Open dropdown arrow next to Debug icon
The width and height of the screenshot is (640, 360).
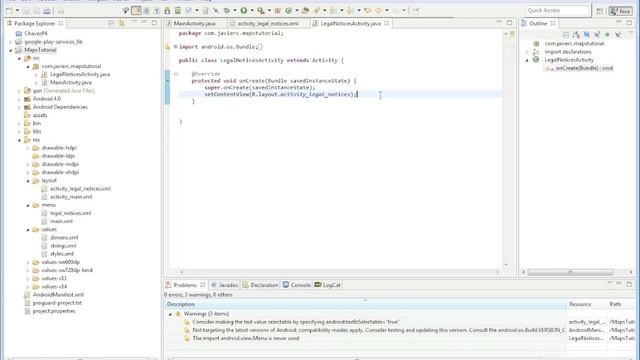coord(235,11)
